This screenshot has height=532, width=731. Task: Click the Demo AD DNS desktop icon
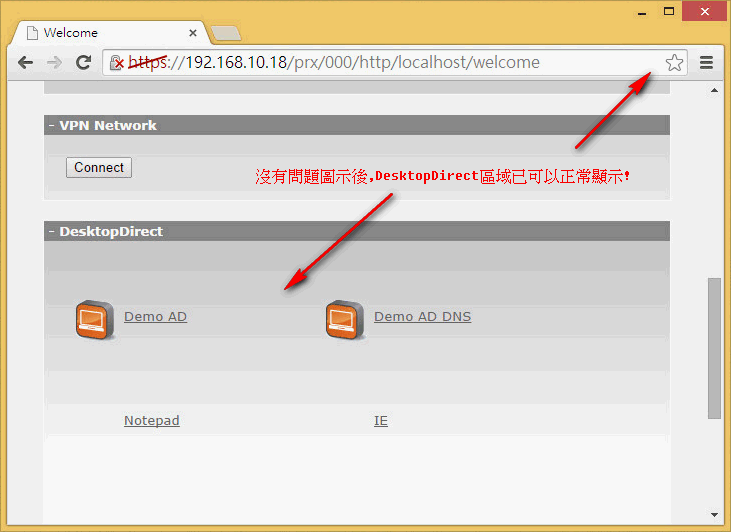coord(345,320)
